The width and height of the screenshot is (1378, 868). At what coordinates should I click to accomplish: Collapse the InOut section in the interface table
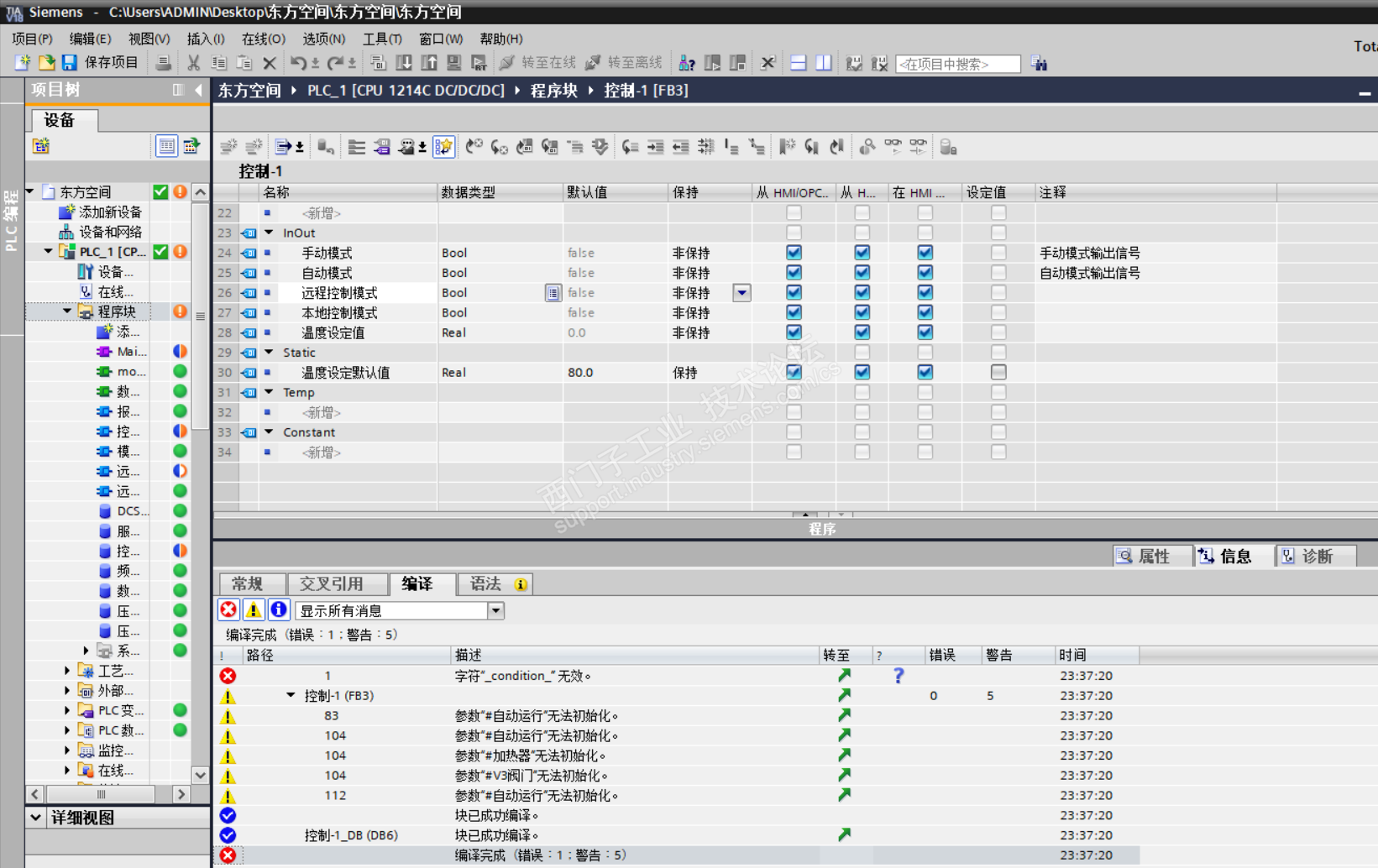(269, 233)
